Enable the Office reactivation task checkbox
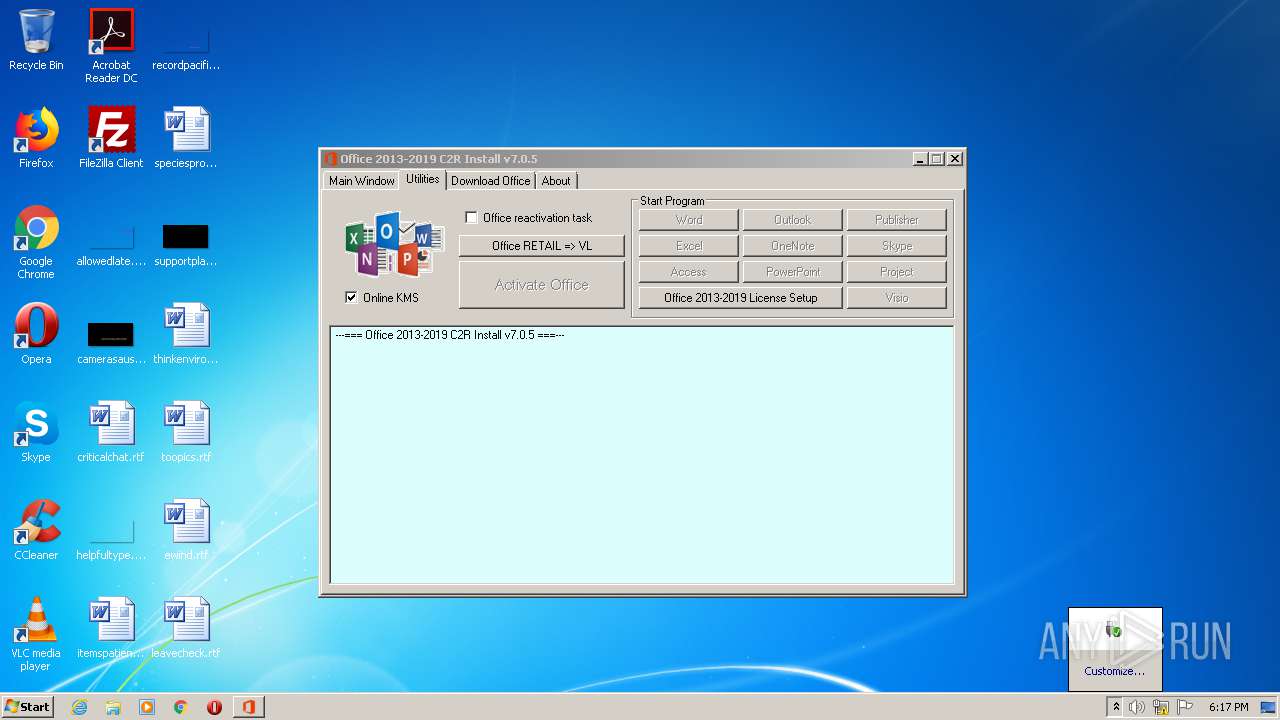The height and width of the screenshot is (720, 1280). click(x=472, y=218)
